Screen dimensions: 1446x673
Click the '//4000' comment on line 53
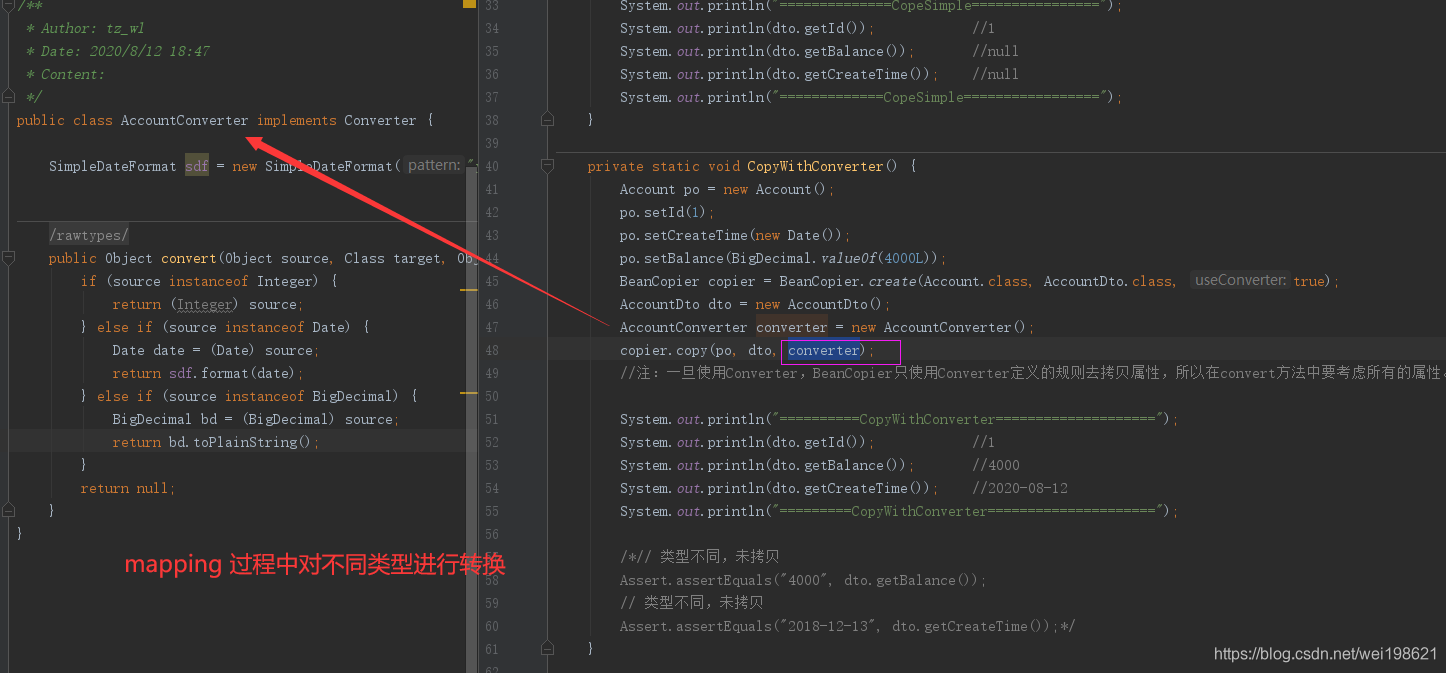click(x=996, y=465)
